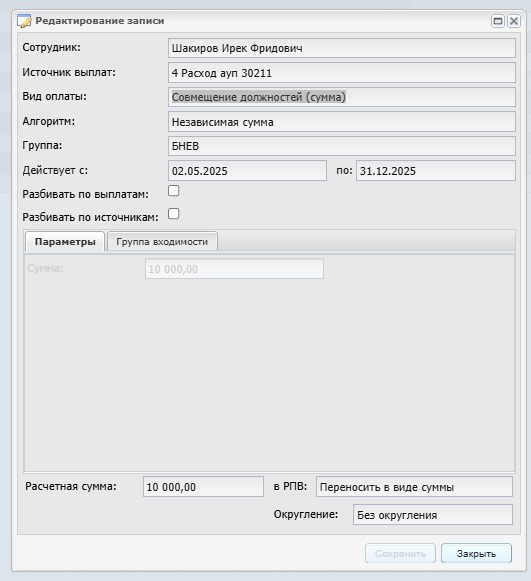
Task: Click the Источник выплат: label
Action: [69, 72]
